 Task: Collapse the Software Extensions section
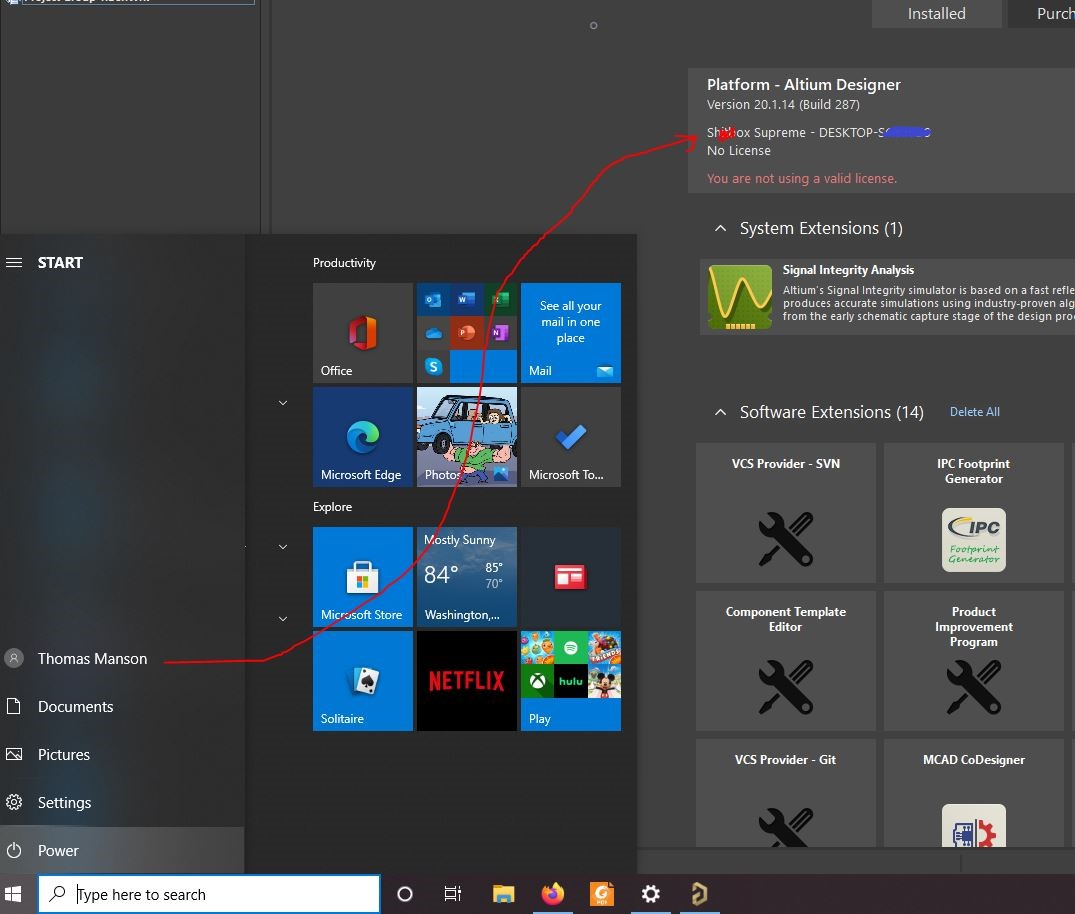tap(720, 412)
